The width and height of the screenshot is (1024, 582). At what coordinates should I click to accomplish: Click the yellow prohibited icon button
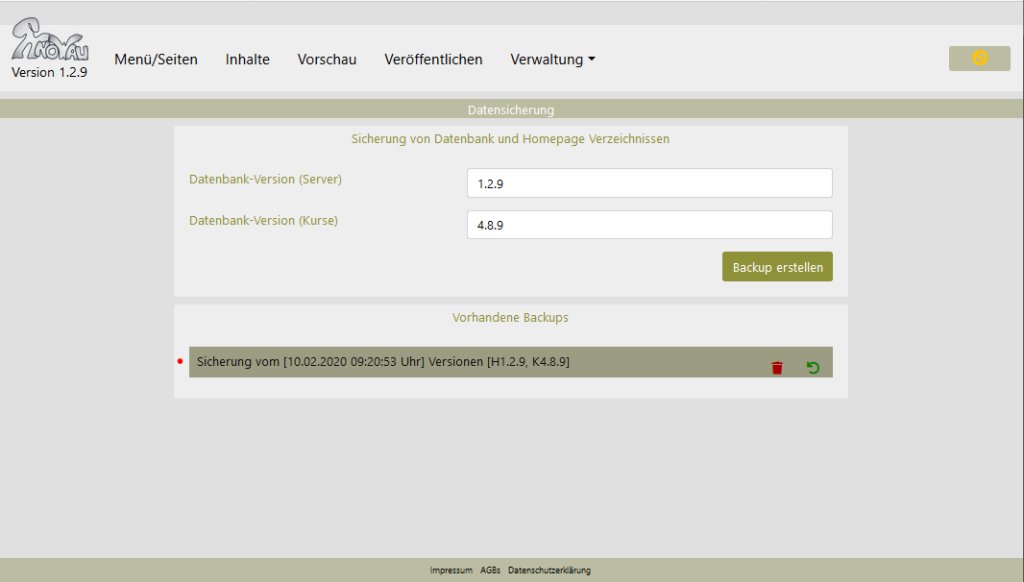click(x=979, y=59)
